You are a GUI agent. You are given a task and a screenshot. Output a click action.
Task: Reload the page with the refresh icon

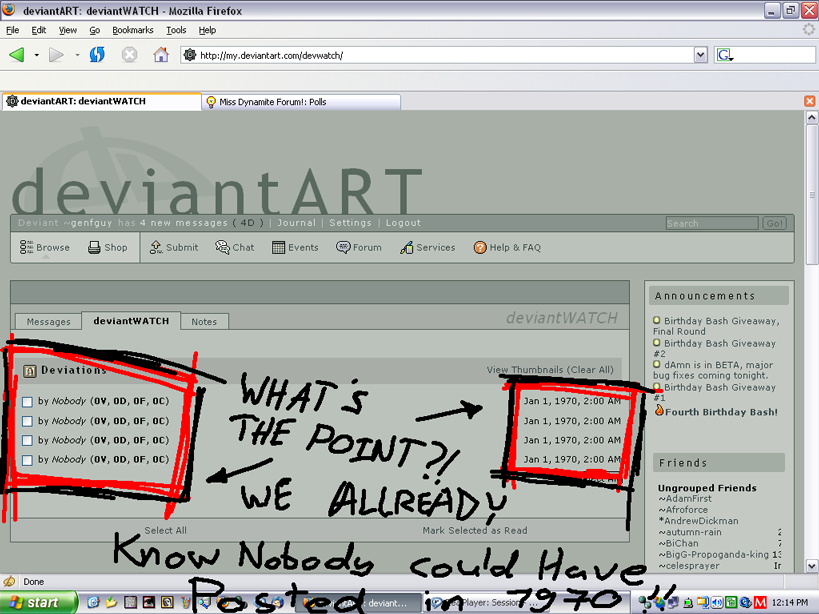click(x=97, y=54)
